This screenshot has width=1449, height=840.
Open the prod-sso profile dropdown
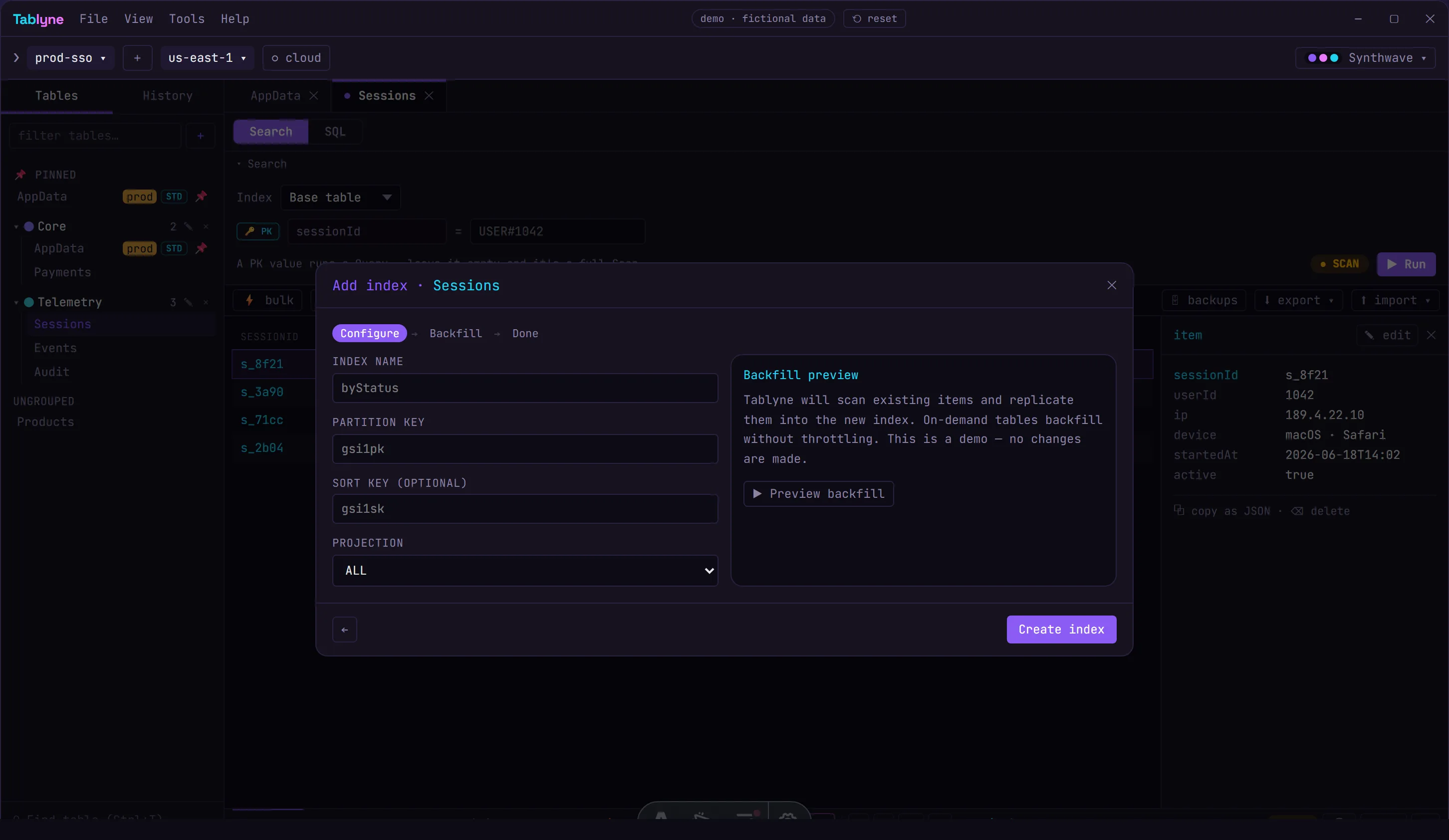(x=70, y=58)
